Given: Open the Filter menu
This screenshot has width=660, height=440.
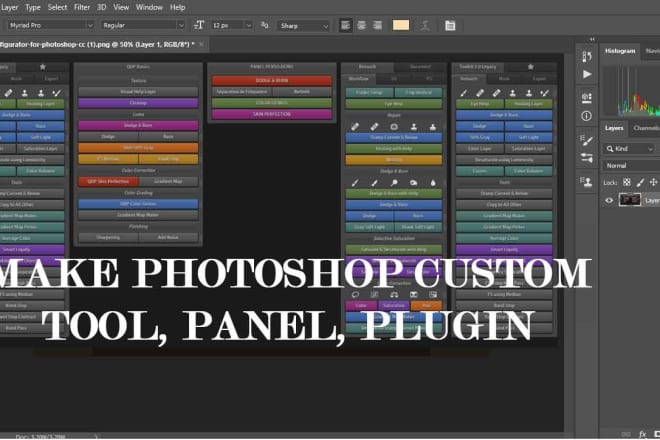Looking at the screenshot, I should tap(82, 7).
